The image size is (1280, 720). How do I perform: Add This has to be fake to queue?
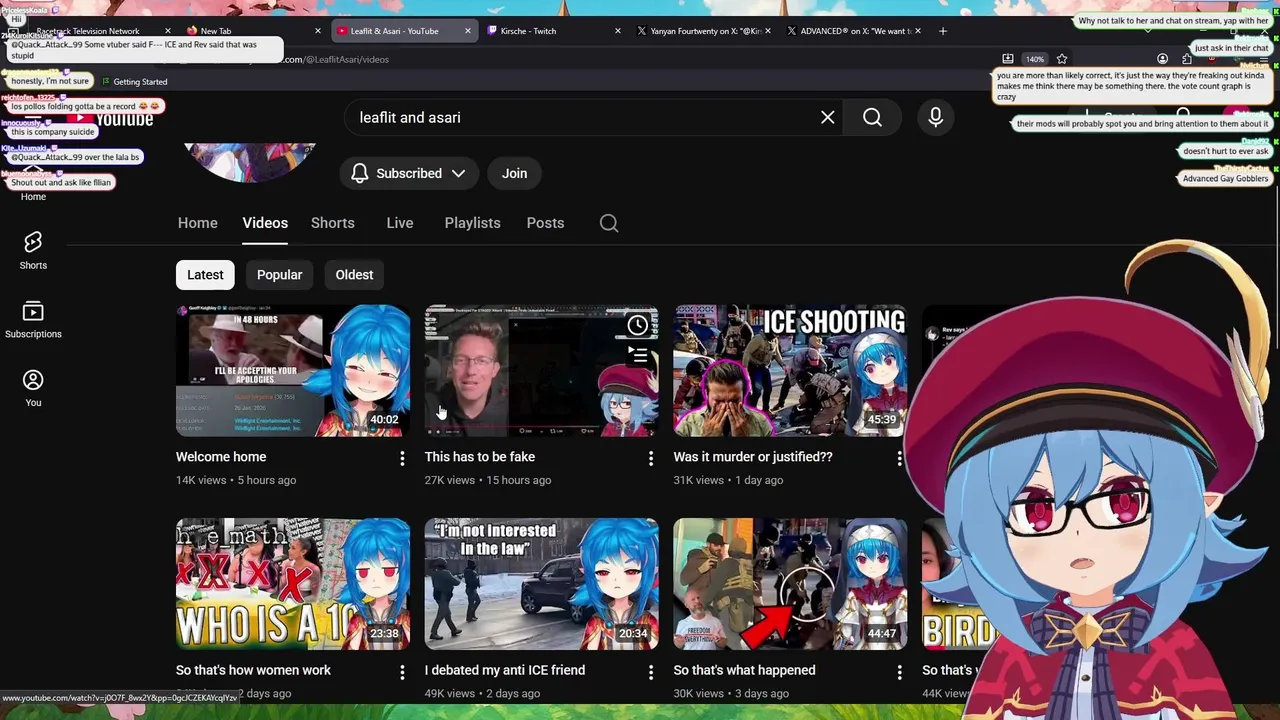[x=637, y=354]
